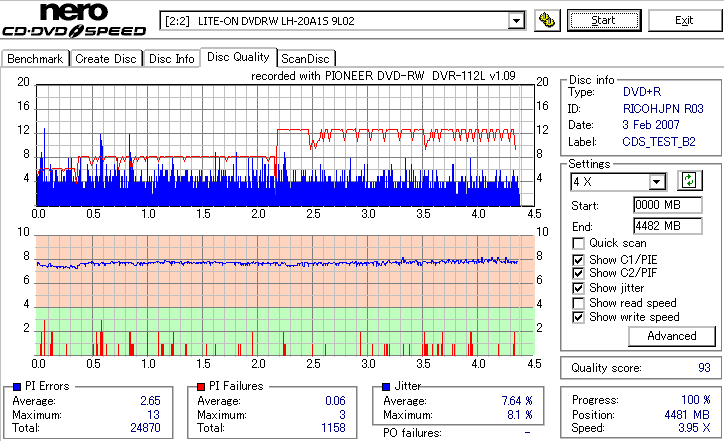Image resolution: width=724 pixels, height=441 pixels.
Task: Click the Start 0000 MB input field
Action: click(668, 205)
